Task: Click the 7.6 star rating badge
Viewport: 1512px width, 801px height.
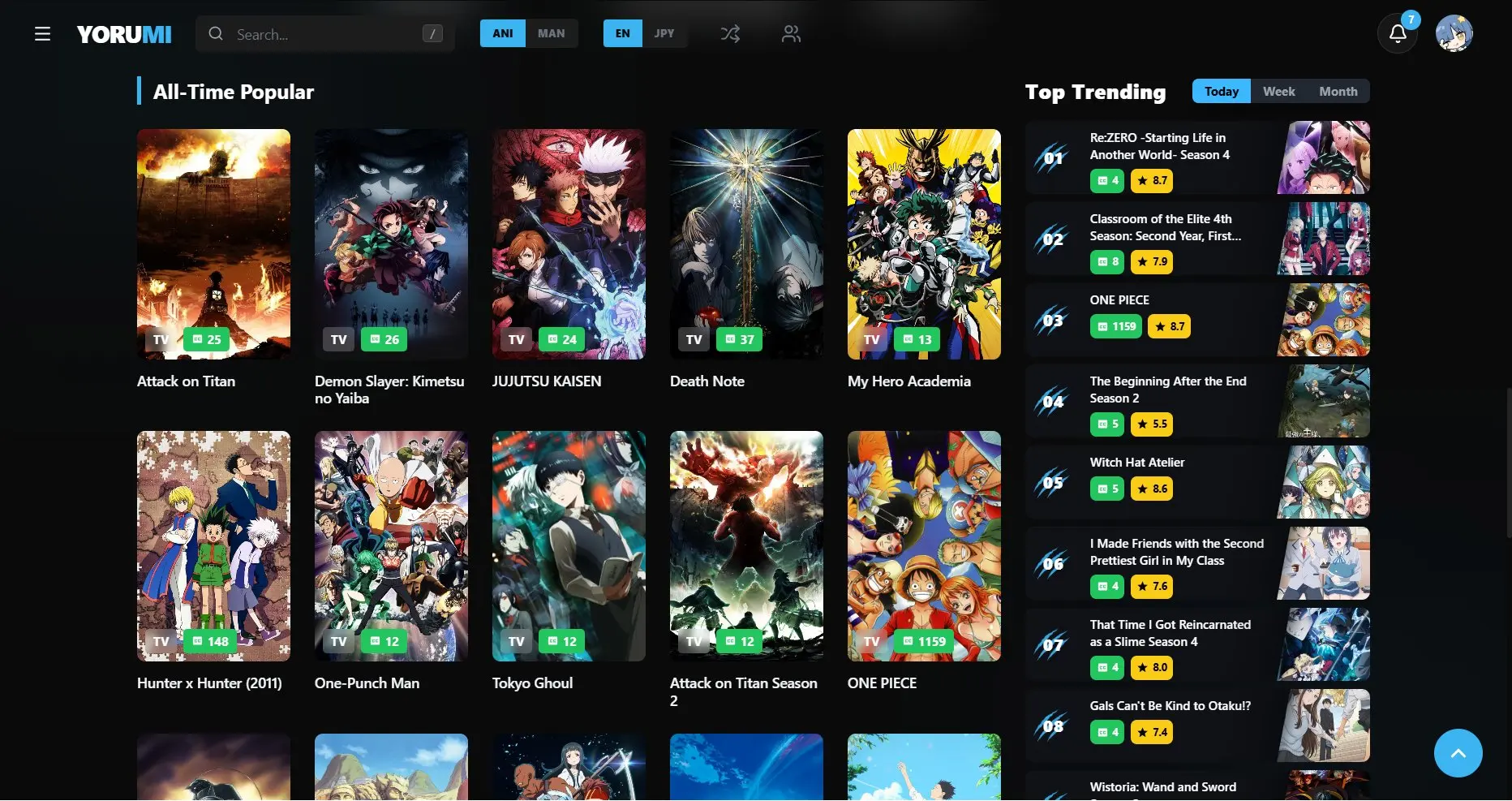Action: [x=1152, y=586]
